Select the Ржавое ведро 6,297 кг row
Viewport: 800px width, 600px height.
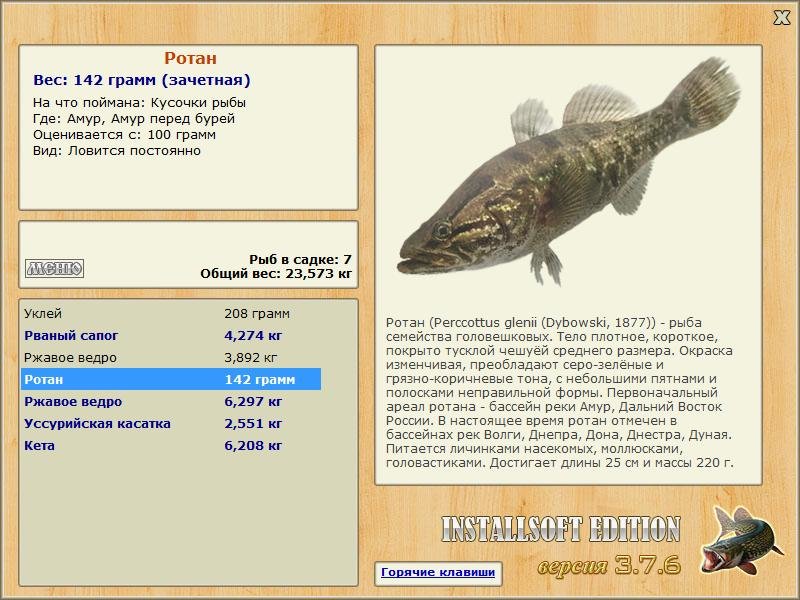click(x=171, y=402)
